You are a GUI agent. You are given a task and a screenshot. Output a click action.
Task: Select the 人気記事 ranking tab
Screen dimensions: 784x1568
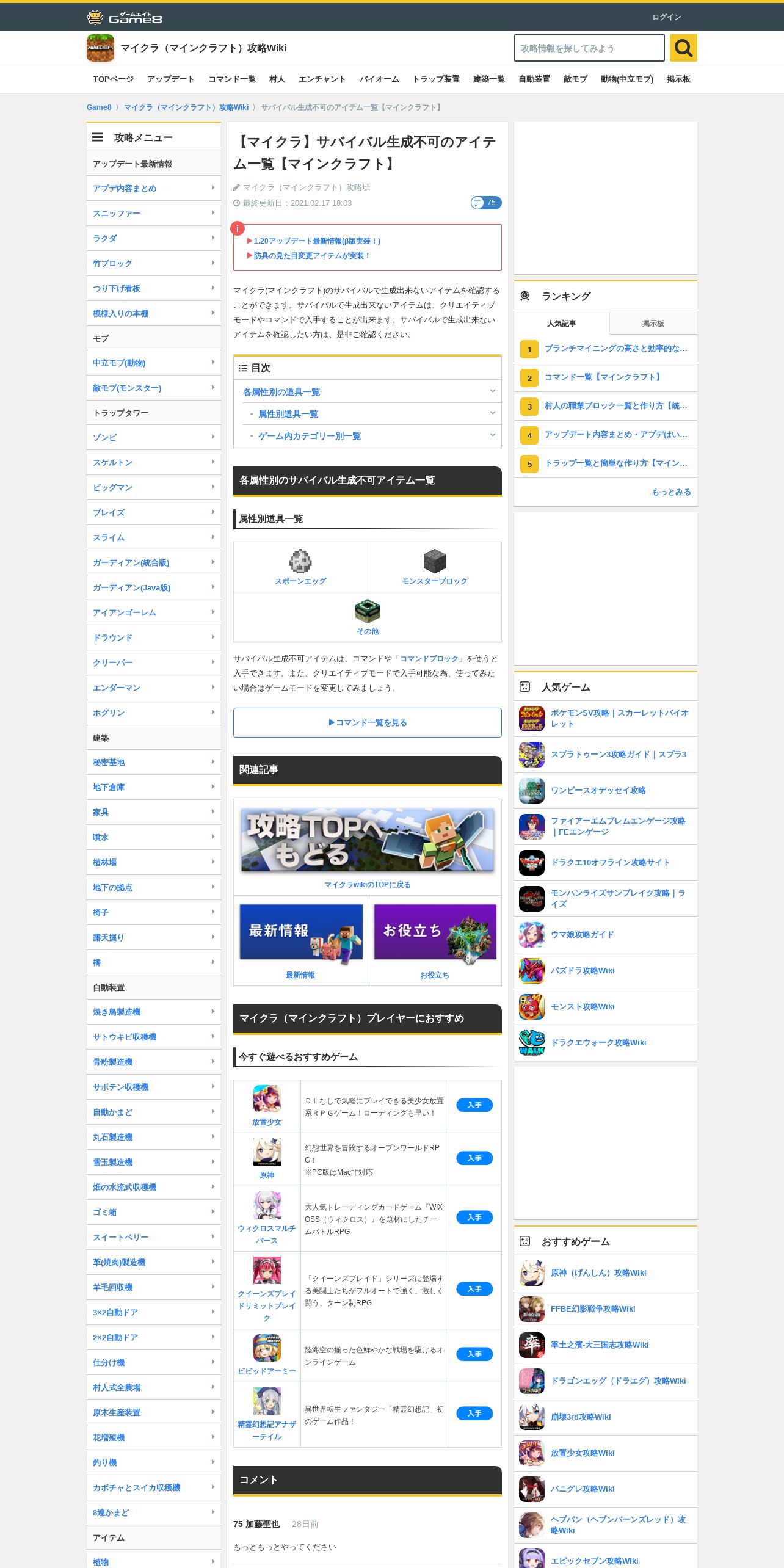(x=562, y=323)
